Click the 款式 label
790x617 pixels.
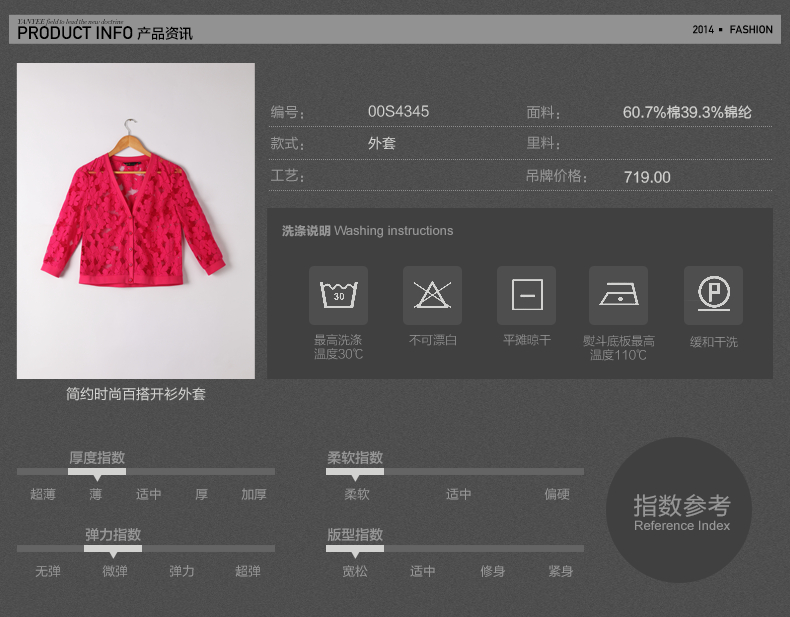287,144
